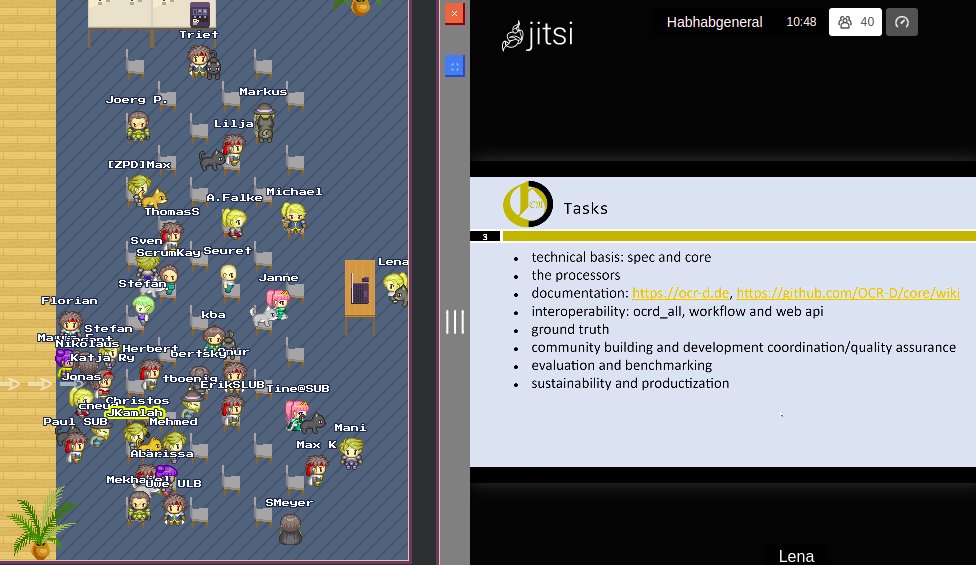
Task: Open the participants list showing 40
Action: [x=855, y=22]
